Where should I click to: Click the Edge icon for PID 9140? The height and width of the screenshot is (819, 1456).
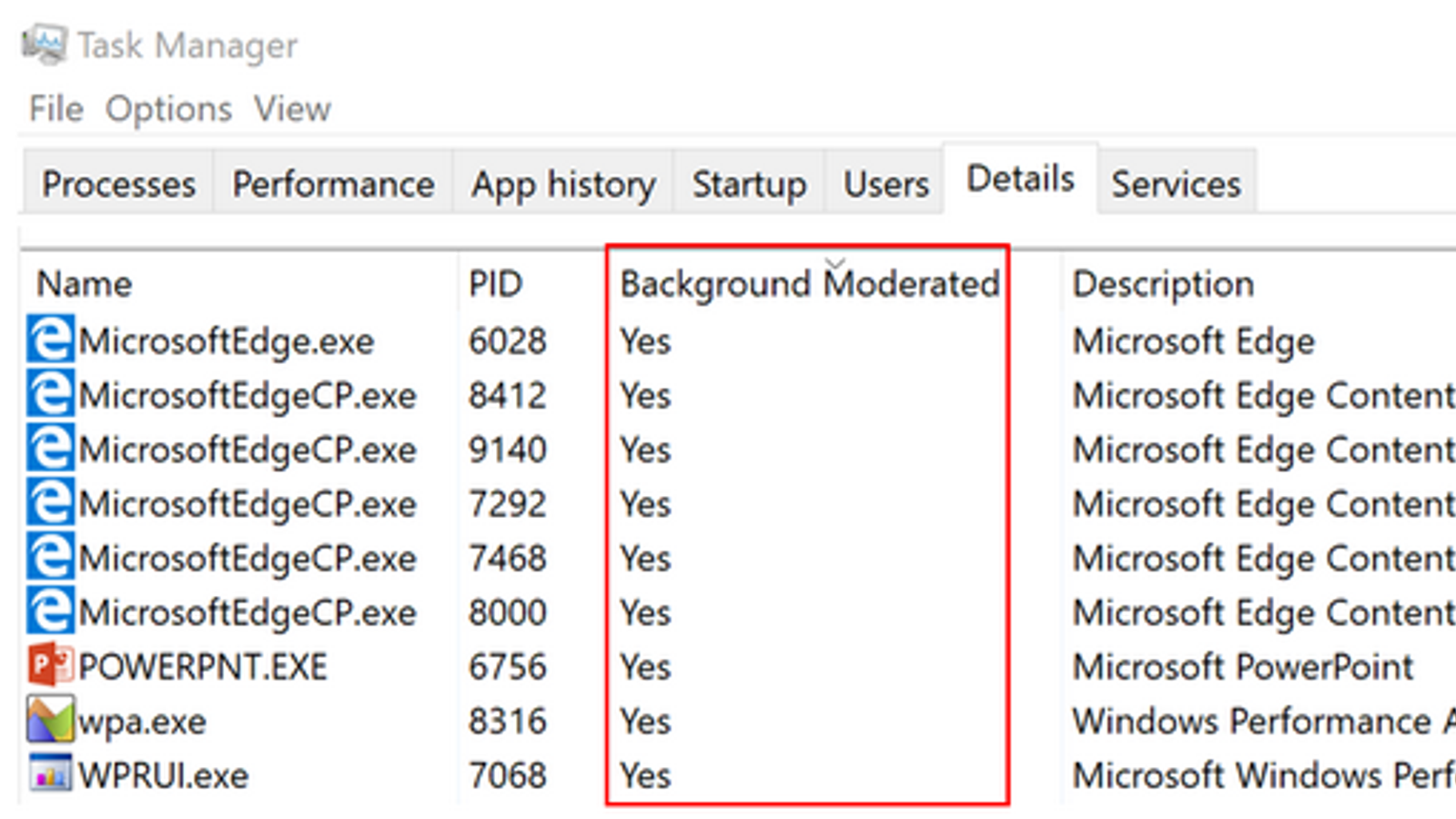click(x=49, y=450)
